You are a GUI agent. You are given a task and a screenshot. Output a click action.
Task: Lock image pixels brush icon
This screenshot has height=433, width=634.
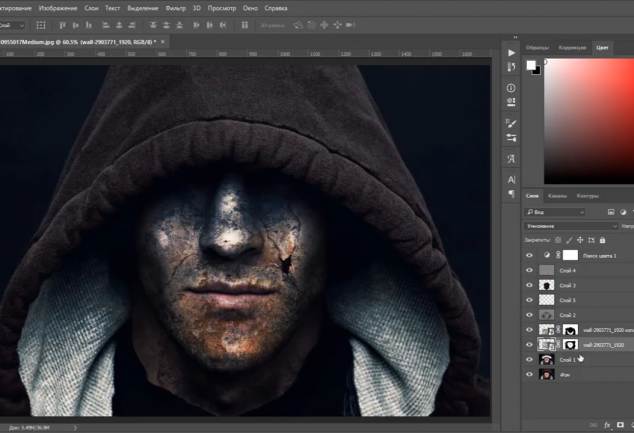[x=569, y=240]
